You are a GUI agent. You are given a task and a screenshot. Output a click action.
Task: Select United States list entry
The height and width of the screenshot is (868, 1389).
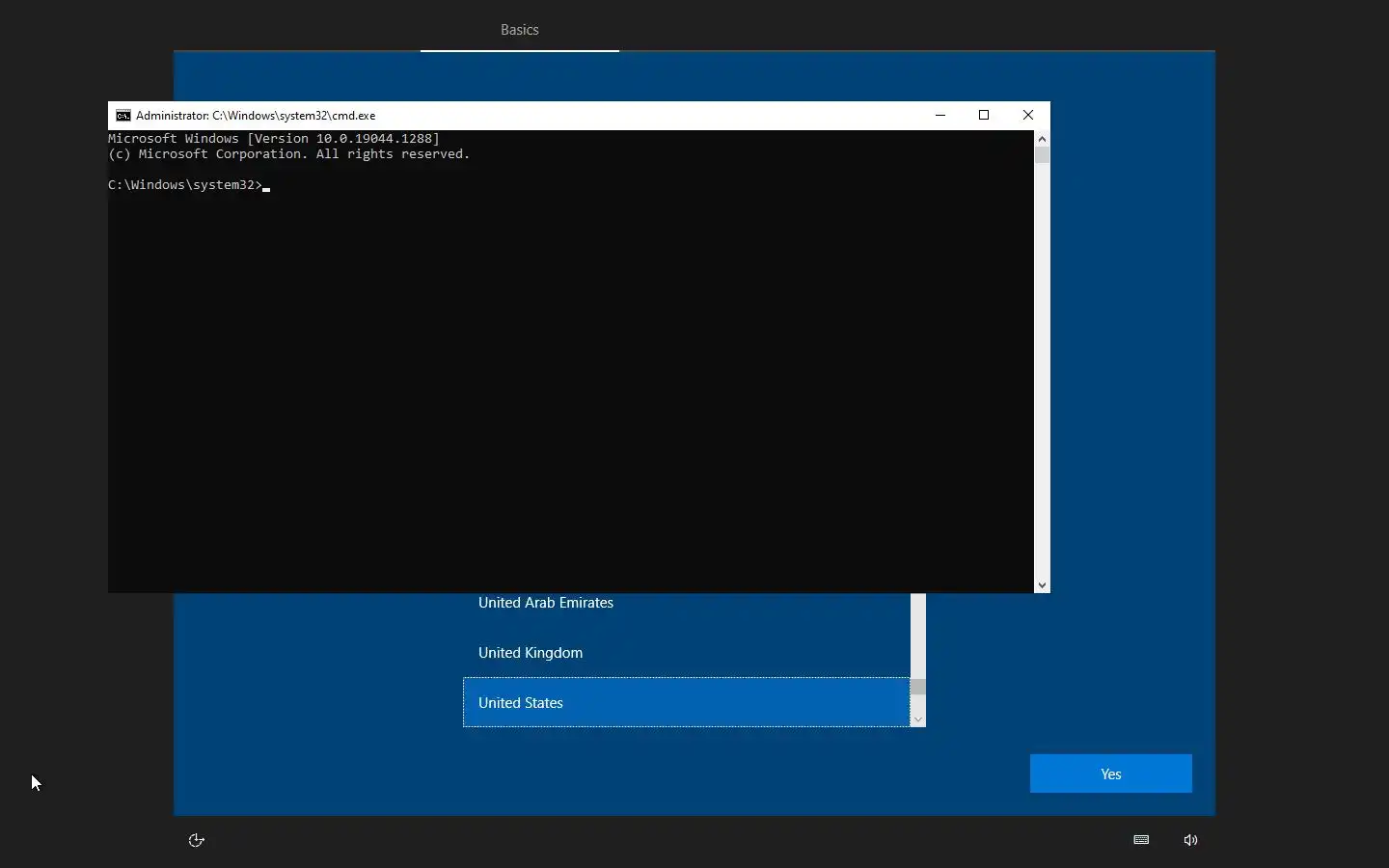pos(687,702)
